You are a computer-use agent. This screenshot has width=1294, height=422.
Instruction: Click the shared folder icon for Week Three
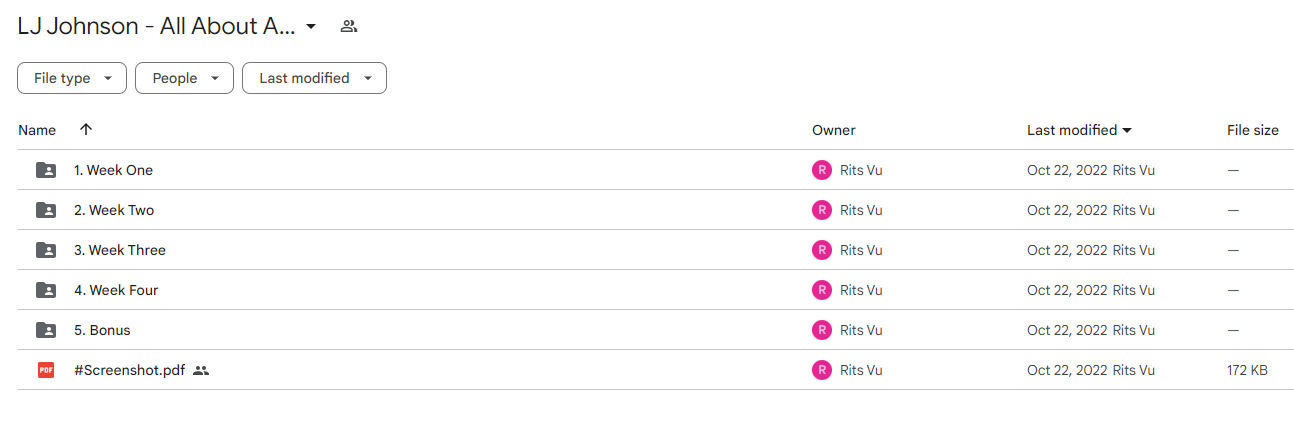[46, 250]
